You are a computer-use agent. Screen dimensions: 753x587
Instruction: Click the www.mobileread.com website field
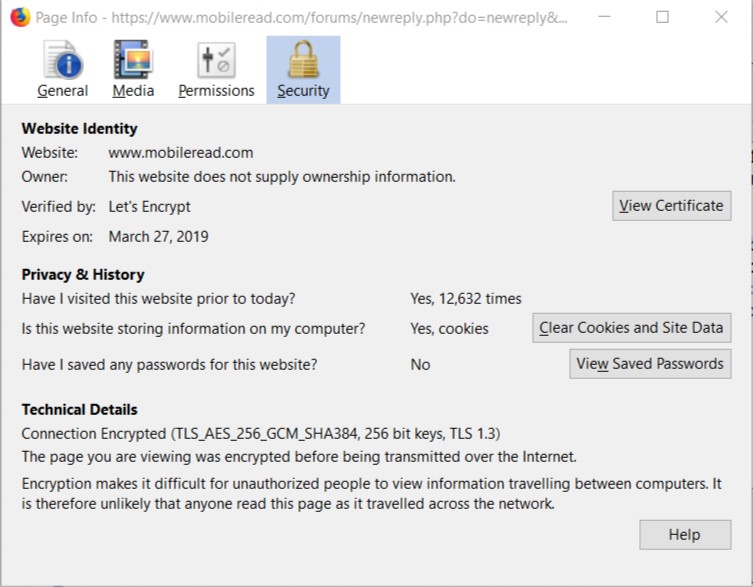[181, 153]
